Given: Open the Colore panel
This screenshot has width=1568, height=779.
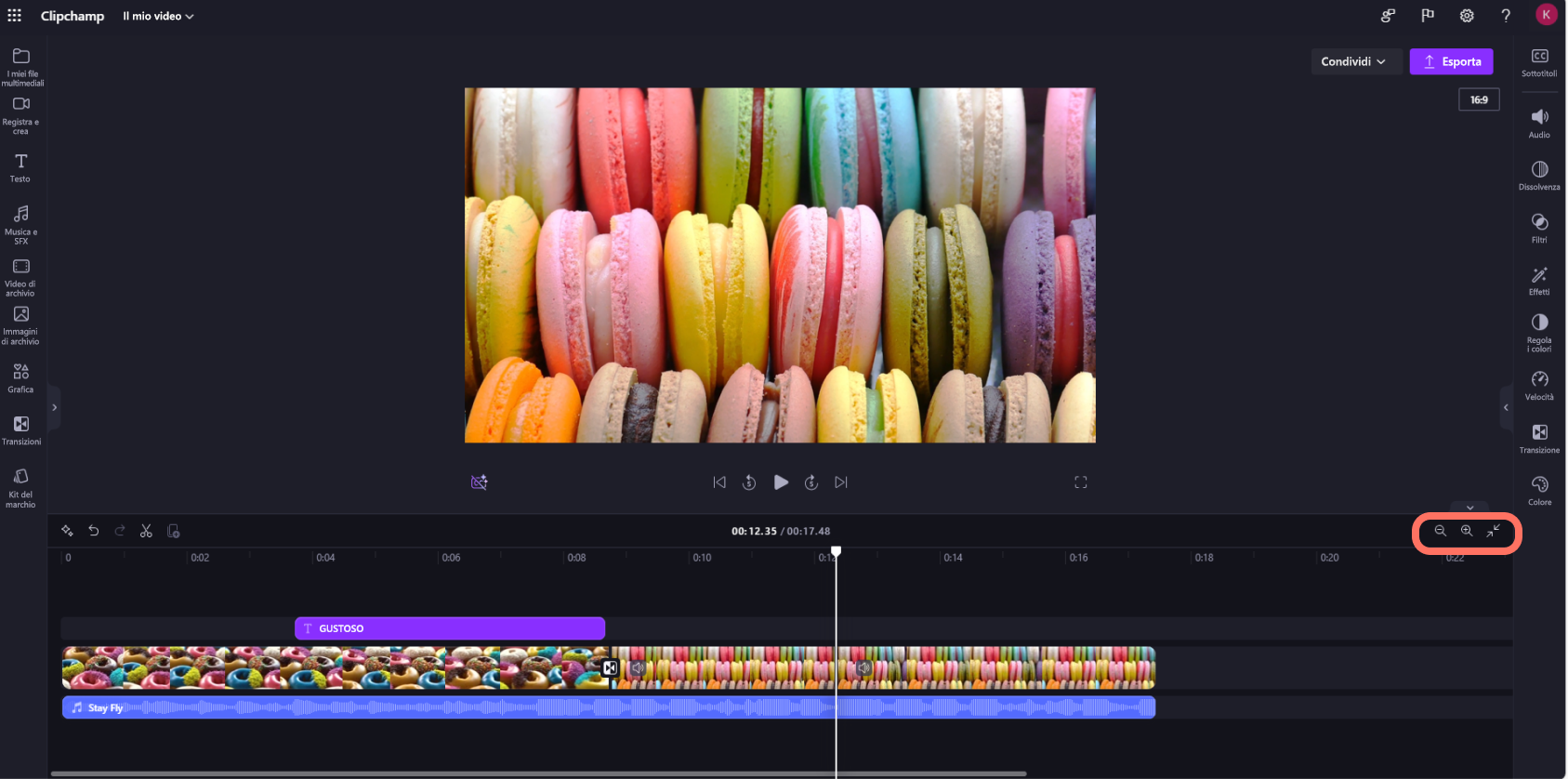Looking at the screenshot, I should (x=1539, y=490).
